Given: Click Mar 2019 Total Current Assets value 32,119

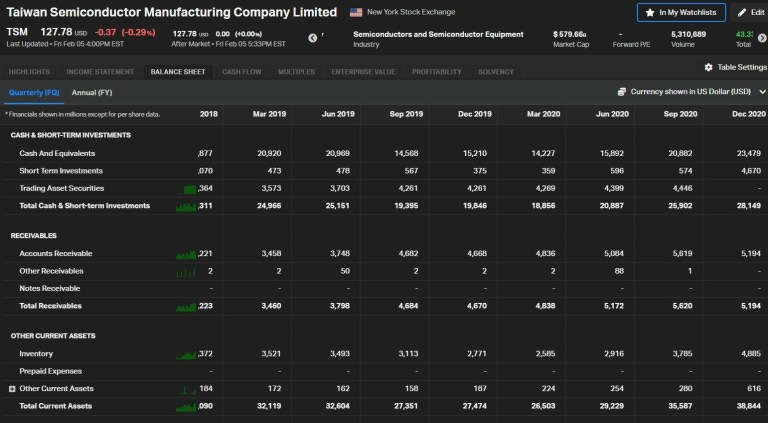Looking at the screenshot, I should point(269,406).
